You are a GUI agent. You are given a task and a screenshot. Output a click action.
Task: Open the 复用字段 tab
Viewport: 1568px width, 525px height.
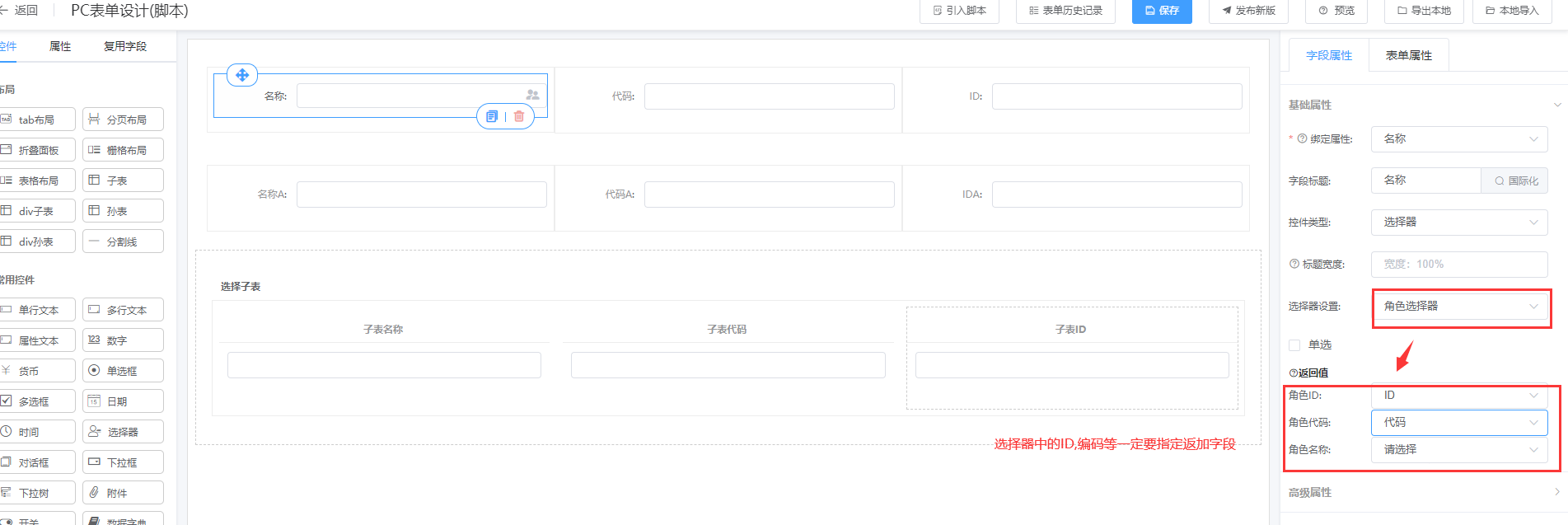tap(125, 46)
